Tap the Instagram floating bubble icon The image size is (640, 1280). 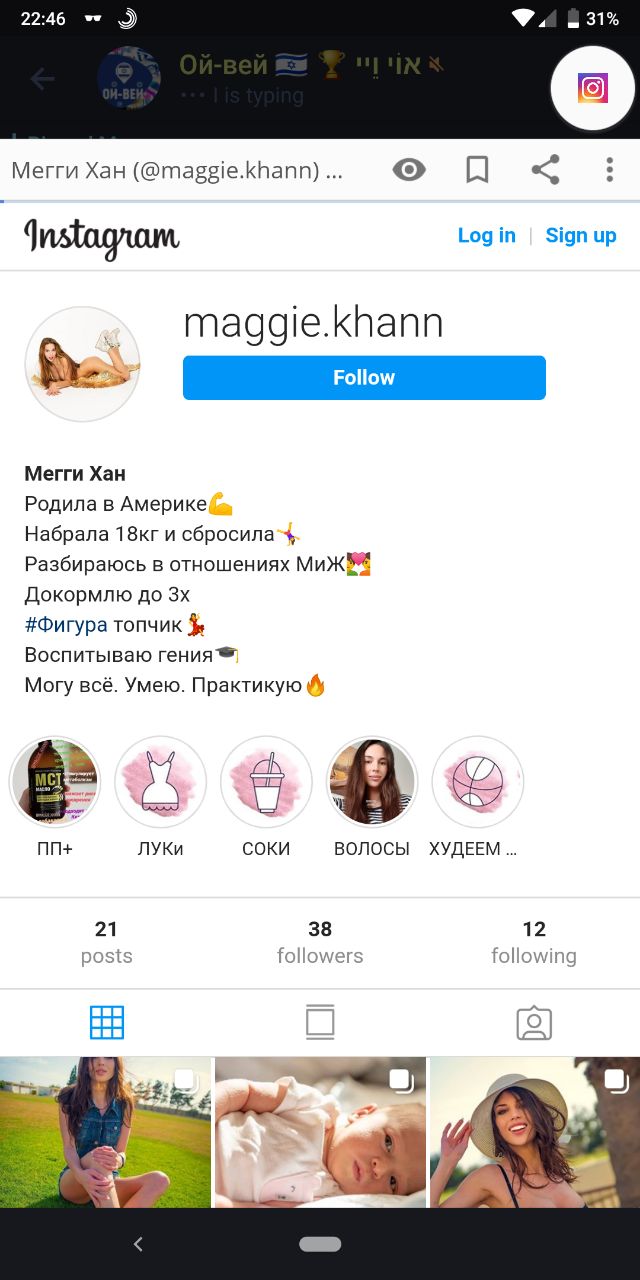pyautogui.click(x=593, y=88)
